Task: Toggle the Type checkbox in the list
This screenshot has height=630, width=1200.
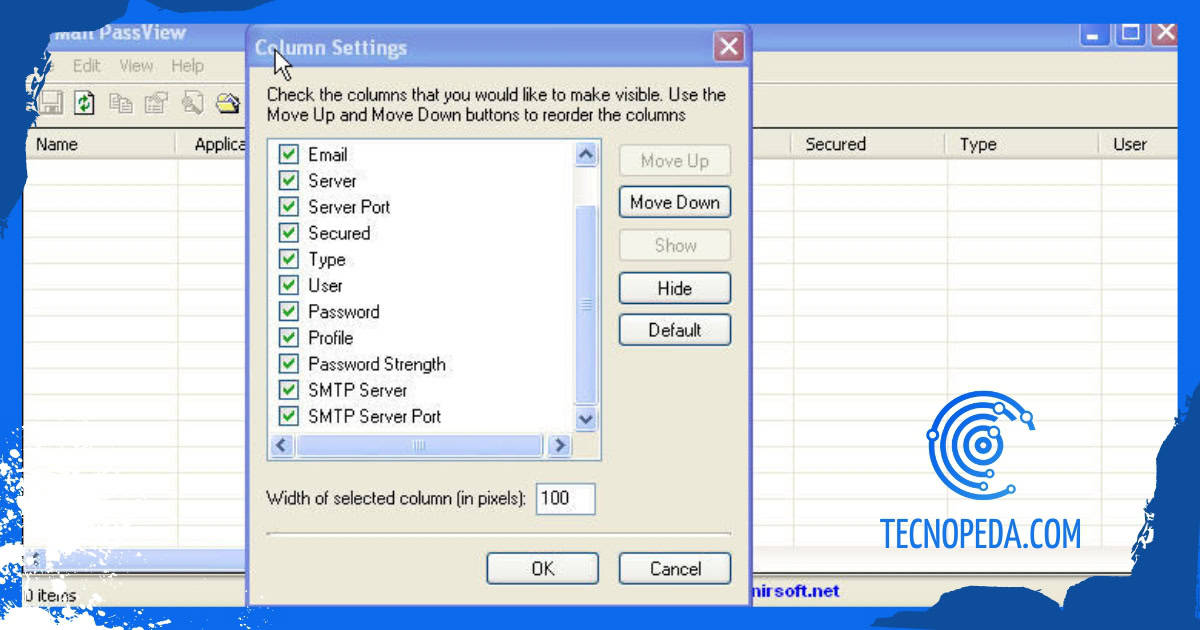Action: click(x=289, y=259)
